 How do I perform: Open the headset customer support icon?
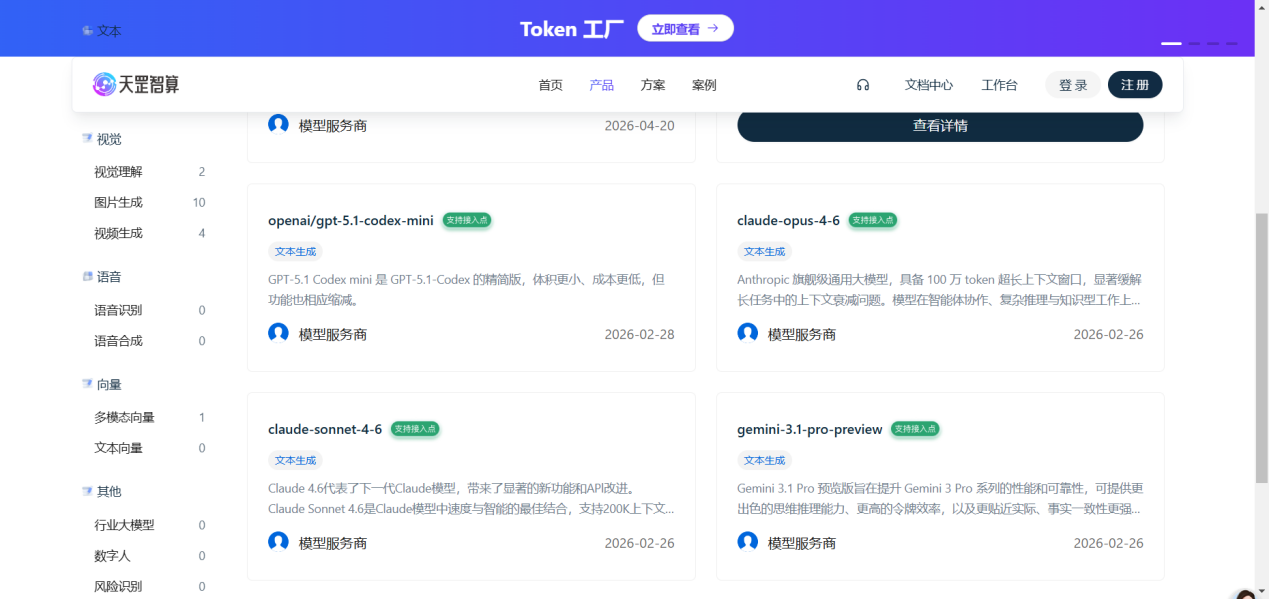point(863,85)
